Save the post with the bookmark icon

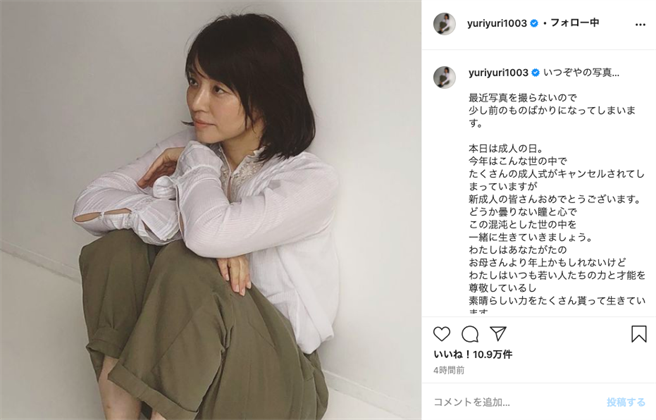(639, 334)
